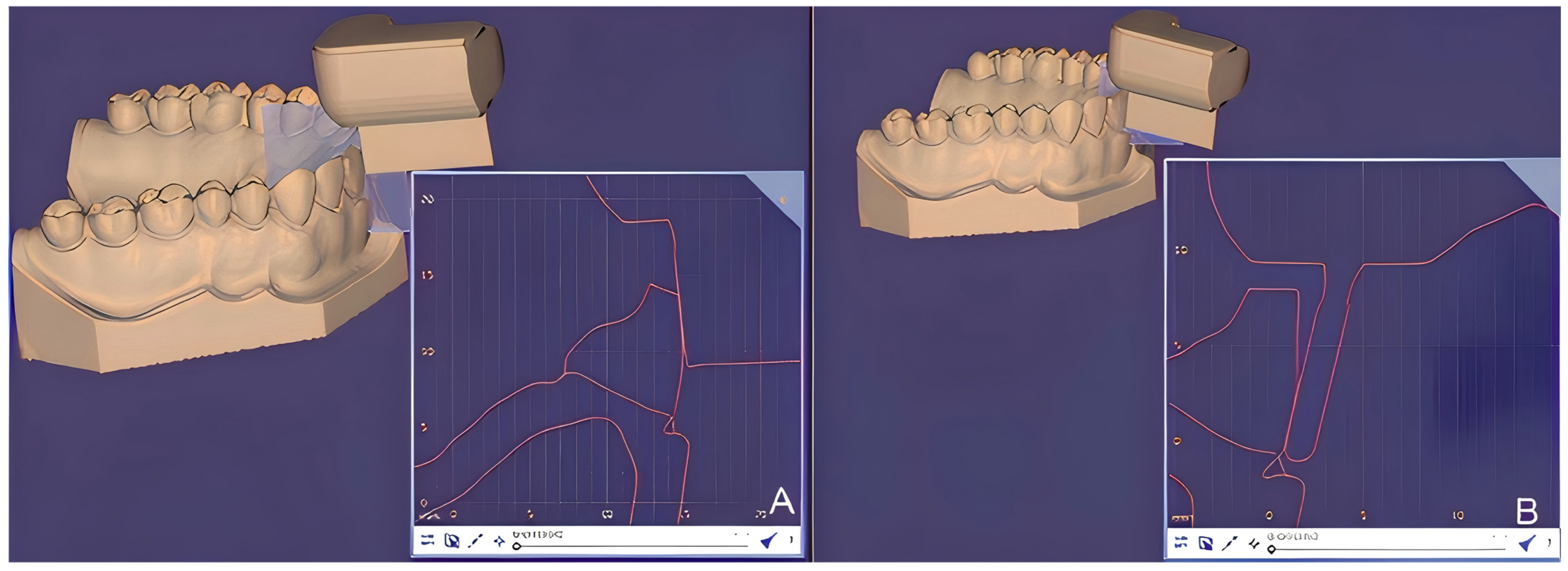
Task: Click the settings sliders icon in panel A toolbar
Action: coord(427,540)
